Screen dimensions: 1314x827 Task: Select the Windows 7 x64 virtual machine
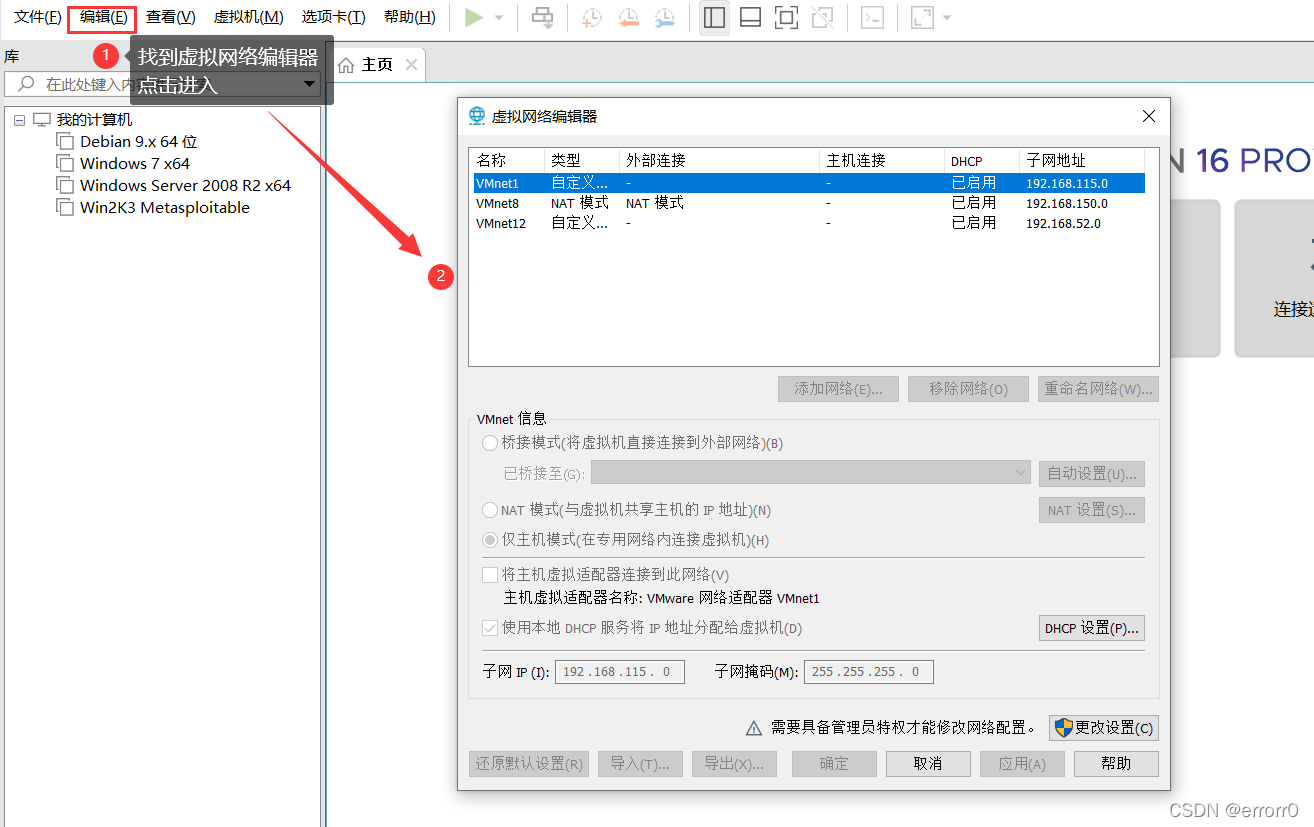tap(135, 164)
